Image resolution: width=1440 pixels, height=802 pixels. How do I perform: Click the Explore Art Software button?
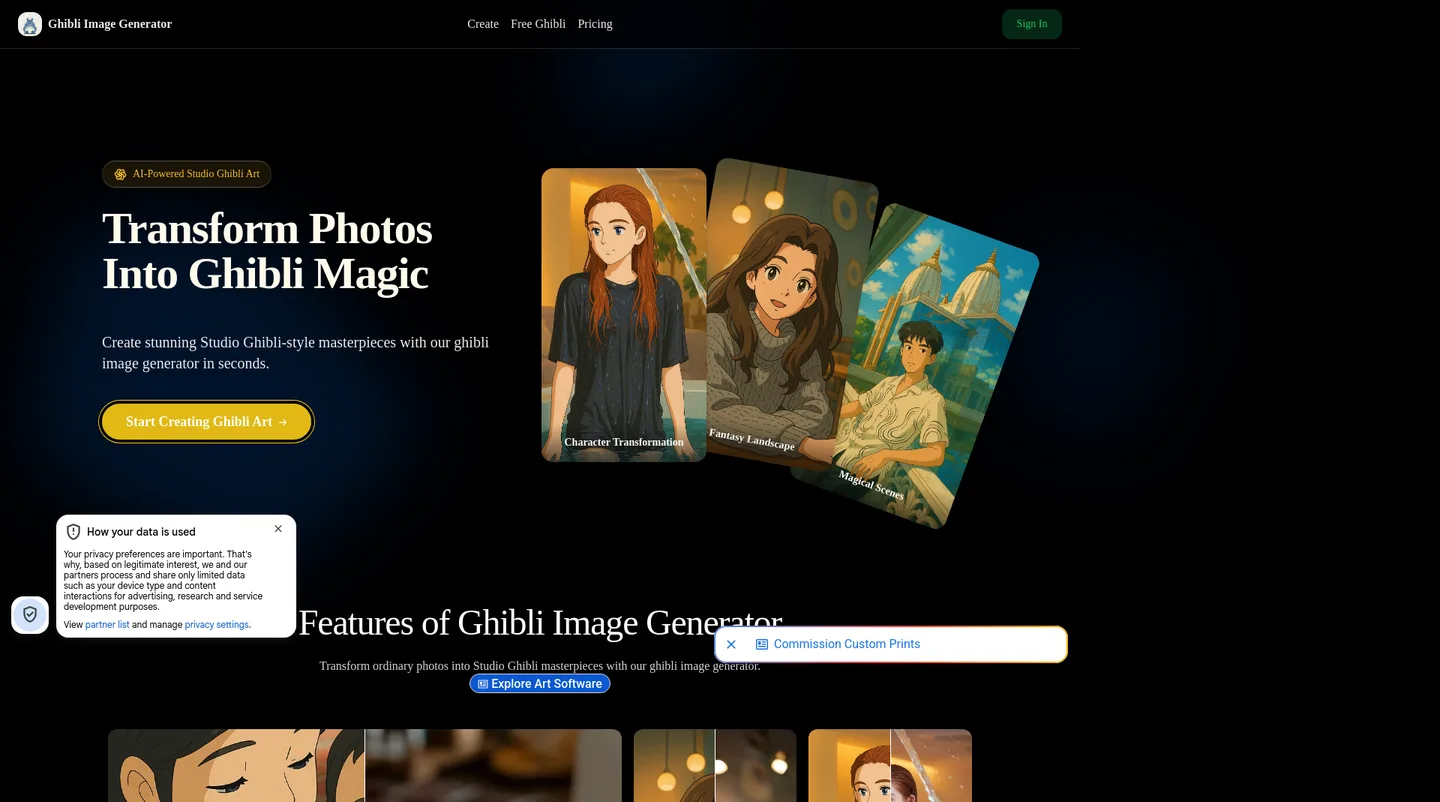tap(540, 684)
